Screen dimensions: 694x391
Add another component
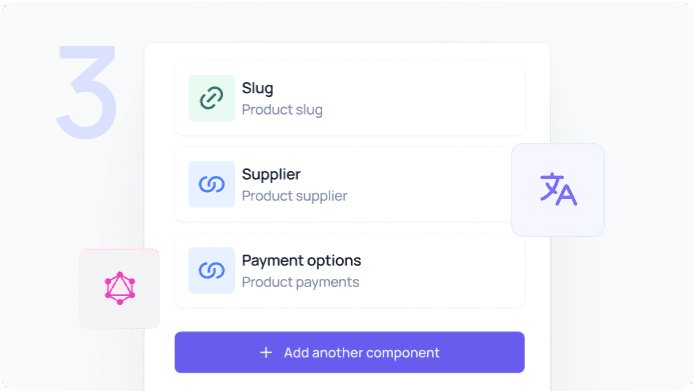coord(350,352)
